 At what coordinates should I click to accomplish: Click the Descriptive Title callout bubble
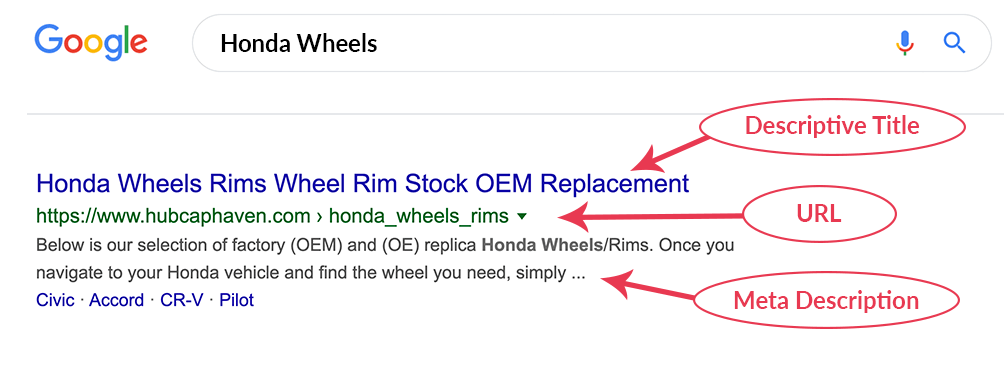832,125
